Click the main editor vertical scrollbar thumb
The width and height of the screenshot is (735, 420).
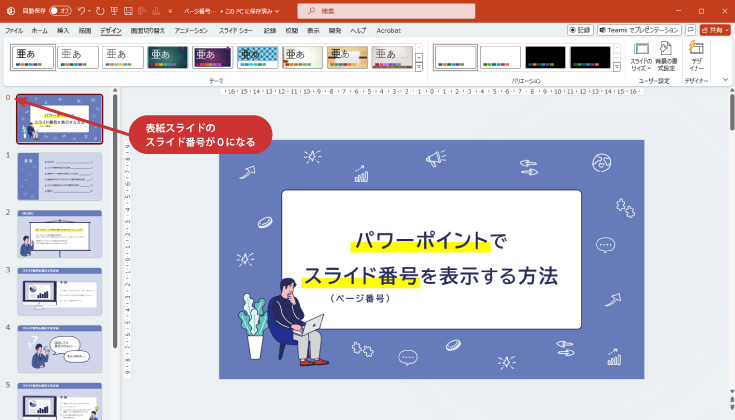(x=732, y=112)
